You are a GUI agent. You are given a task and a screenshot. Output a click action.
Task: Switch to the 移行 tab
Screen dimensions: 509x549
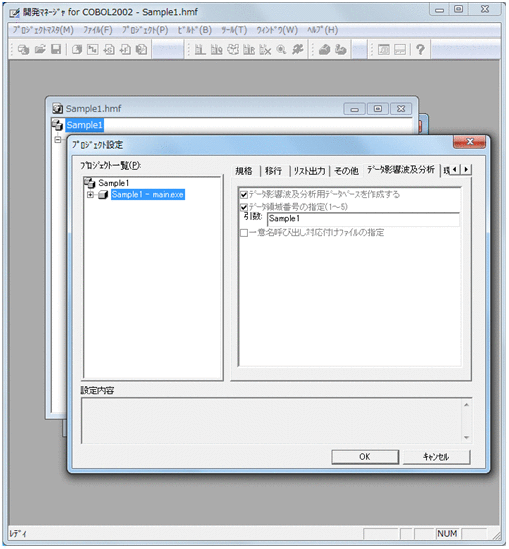pos(273,171)
